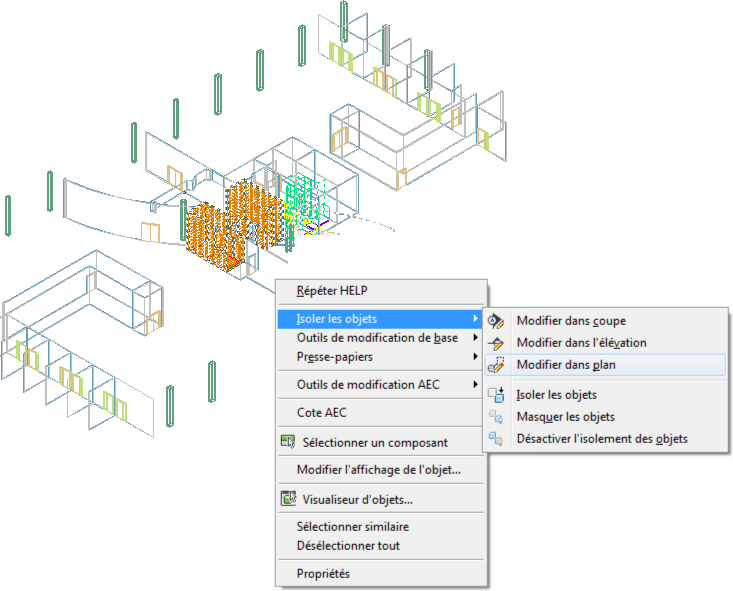Screen dimensions: 733x591
Task: Open the highlighted Isoler les objets menu entry
Action: click(381, 319)
